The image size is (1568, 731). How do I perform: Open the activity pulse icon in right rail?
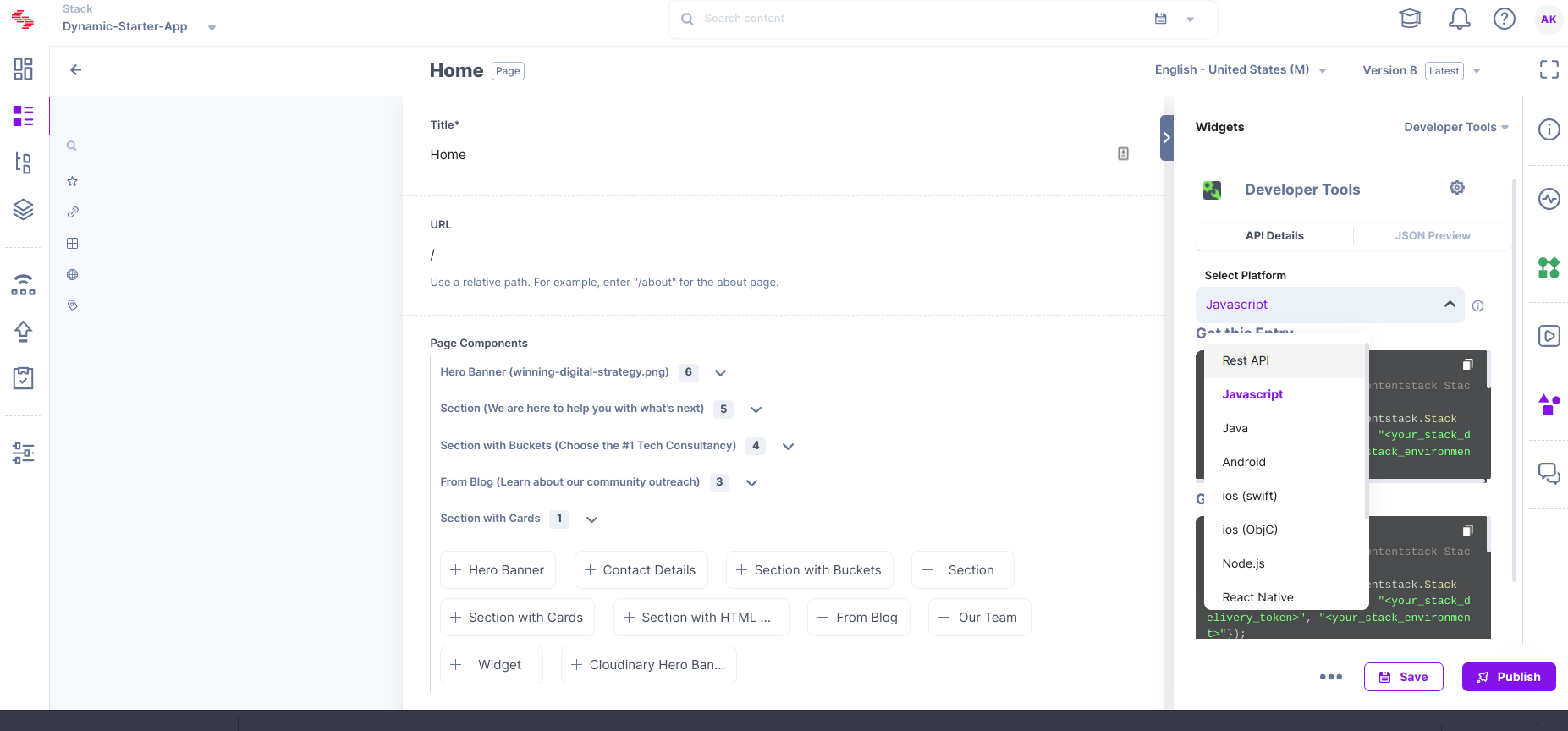[1549, 199]
